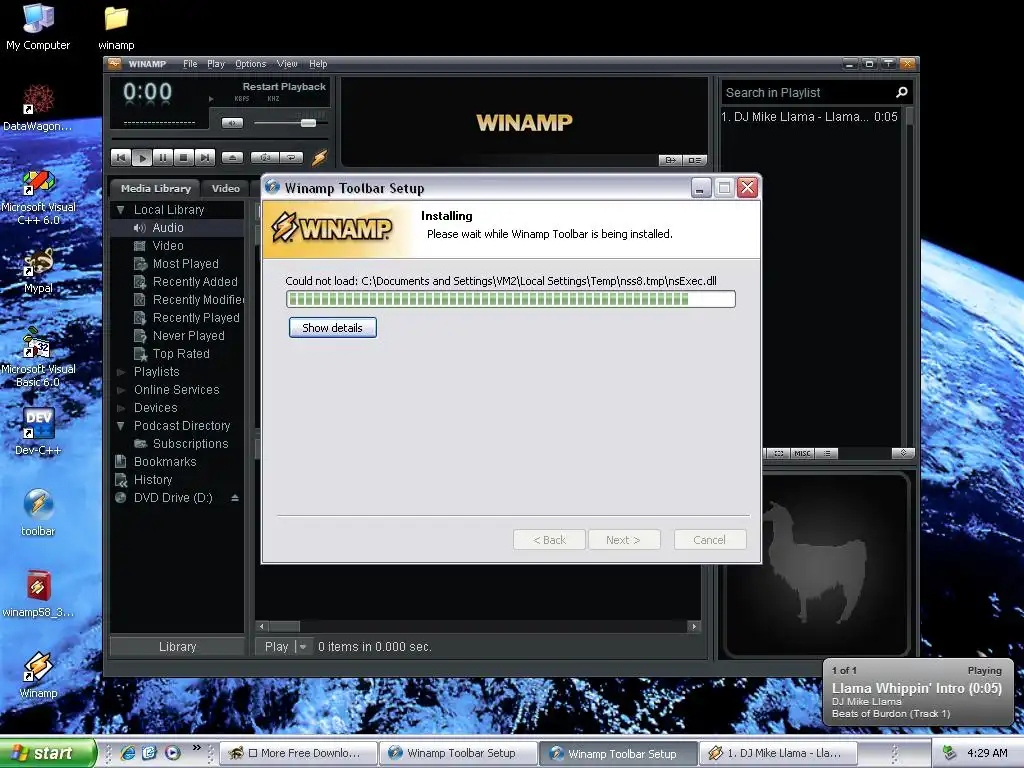Image resolution: width=1024 pixels, height=768 pixels.
Task: Open the Help menu in Winamp
Action: tap(318, 64)
